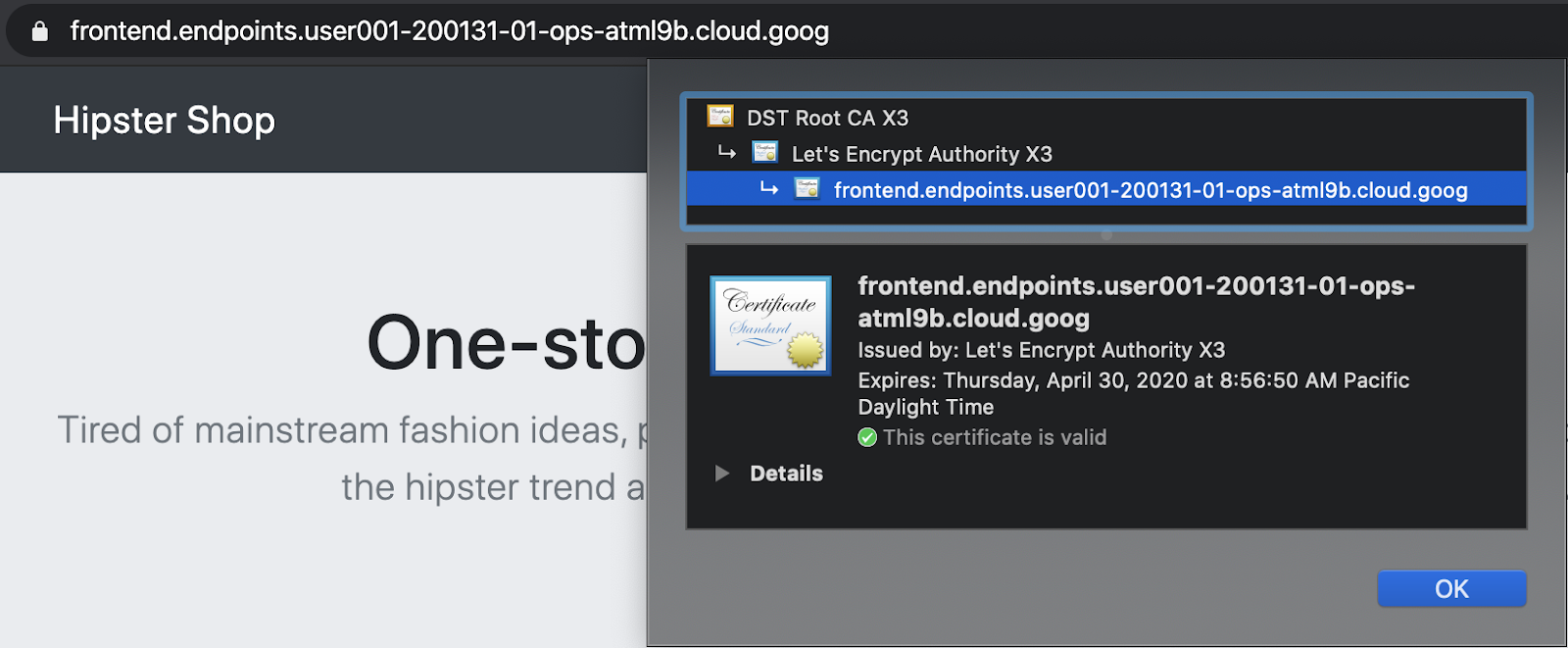Click the divider handle between certificate panes
This screenshot has height=648, width=1568.
click(1106, 235)
